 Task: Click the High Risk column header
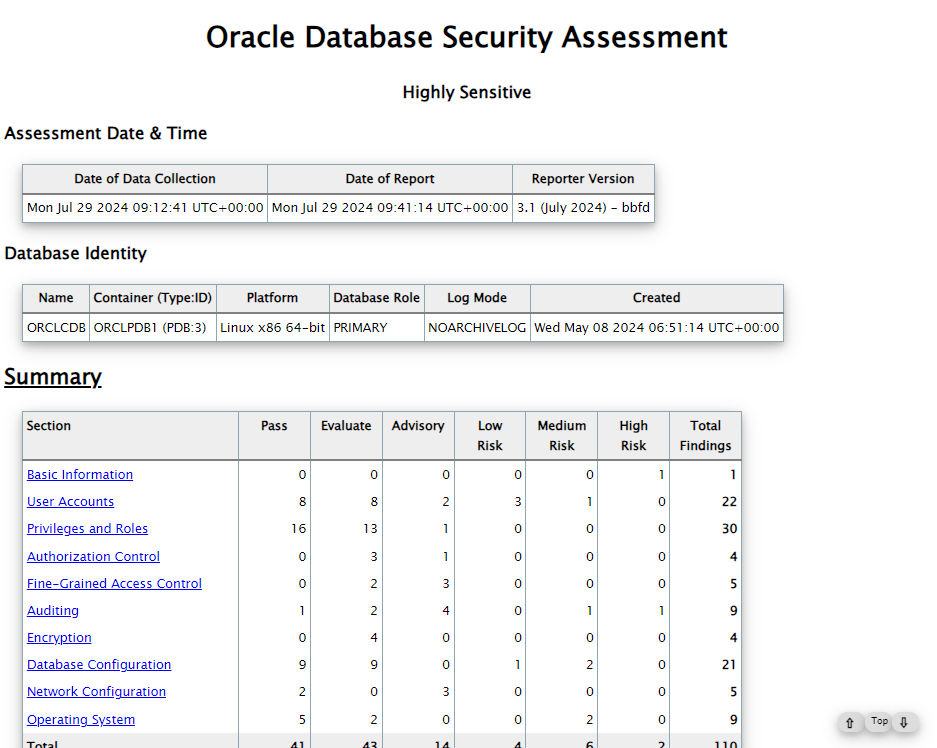633,435
